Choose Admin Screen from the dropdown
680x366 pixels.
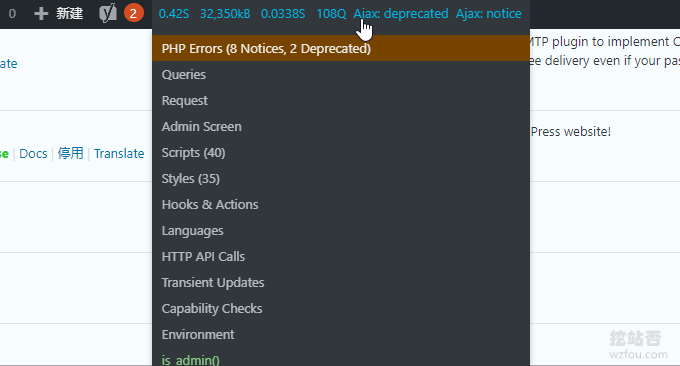point(340,126)
